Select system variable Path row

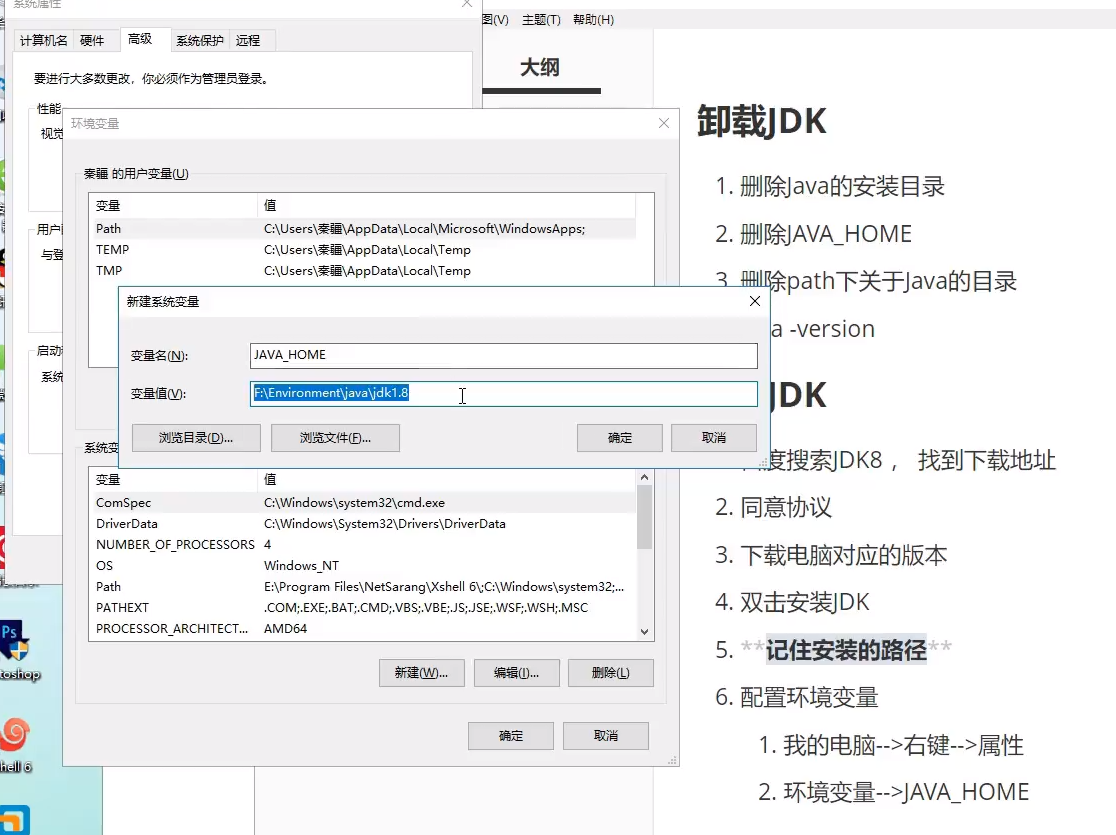[x=364, y=587]
